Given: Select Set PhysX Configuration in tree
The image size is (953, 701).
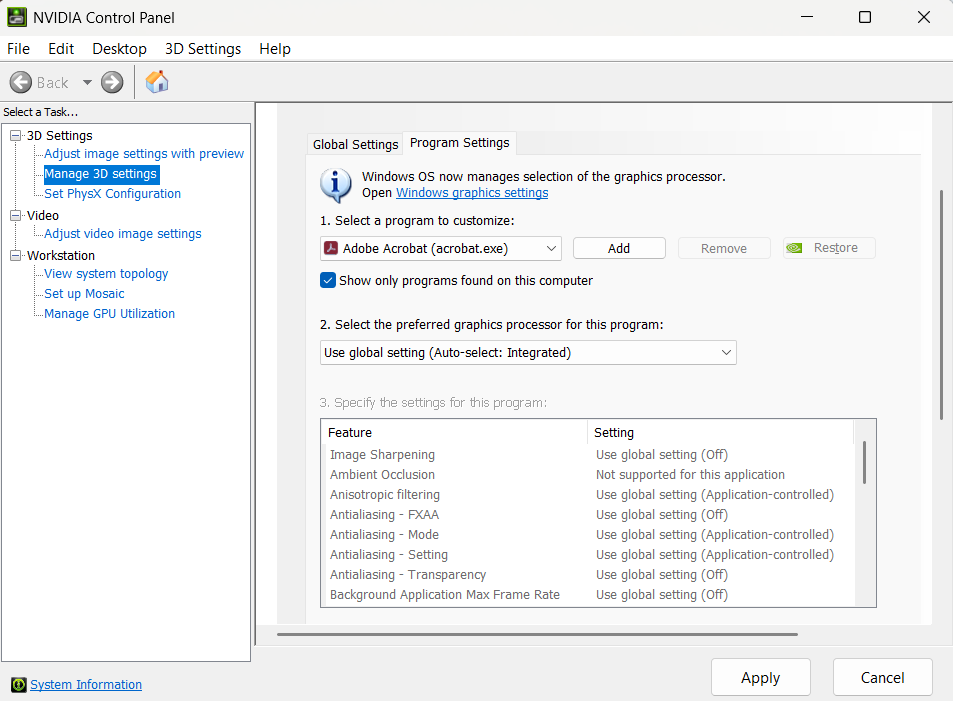Looking at the screenshot, I should [112, 194].
